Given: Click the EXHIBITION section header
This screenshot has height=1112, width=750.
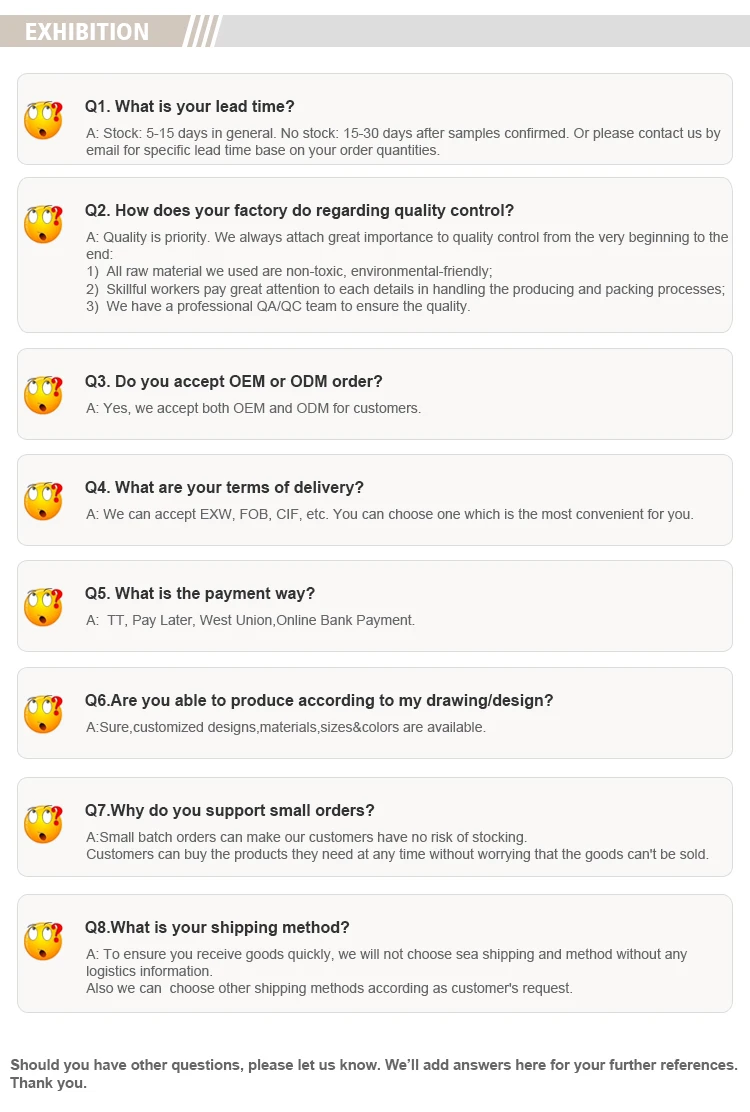Looking at the screenshot, I should [87, 32].
